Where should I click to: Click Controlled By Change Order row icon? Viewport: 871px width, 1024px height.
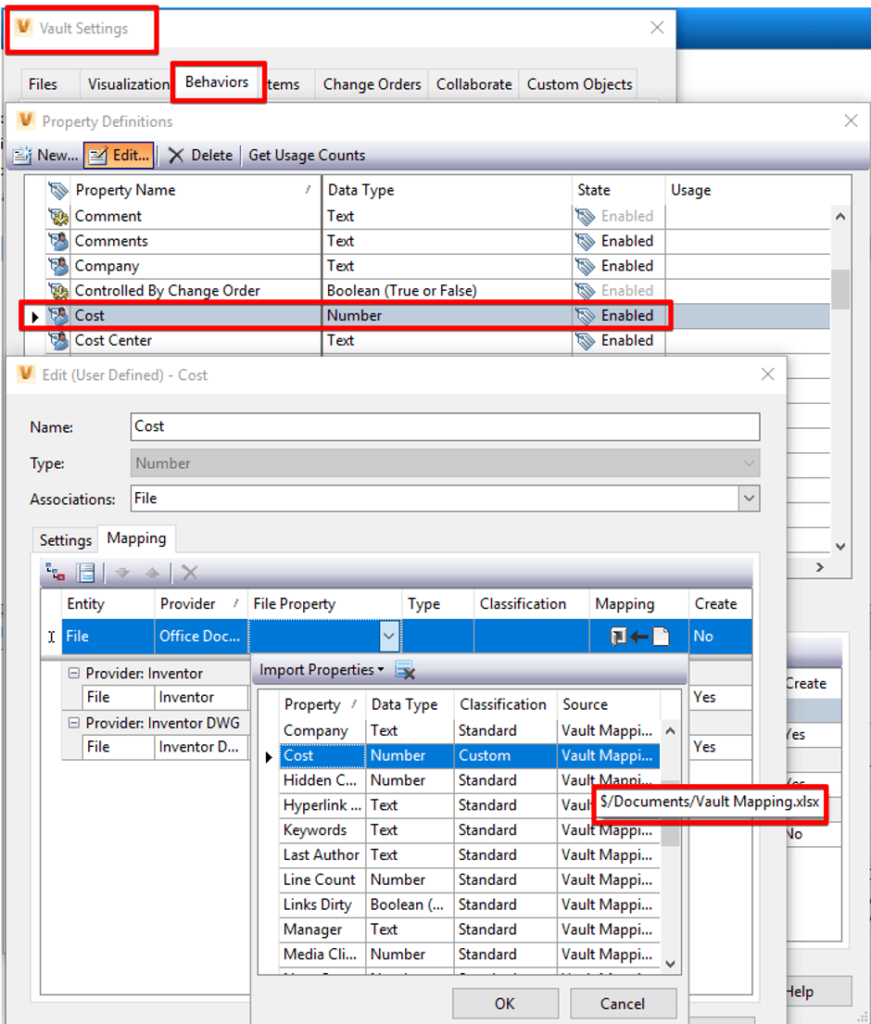[x=58, y=291]
